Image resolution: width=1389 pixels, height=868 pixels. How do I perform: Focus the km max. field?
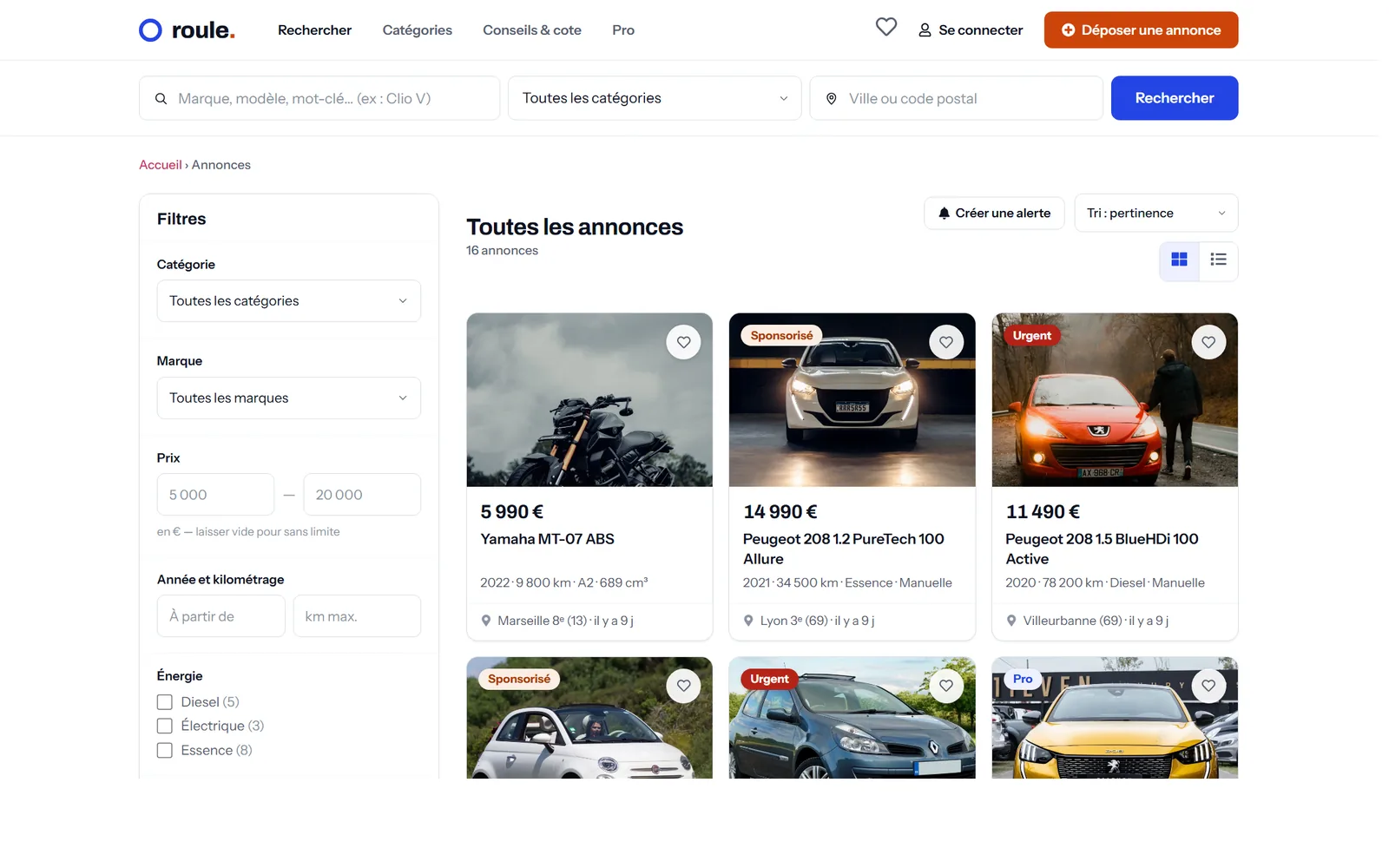357,616
